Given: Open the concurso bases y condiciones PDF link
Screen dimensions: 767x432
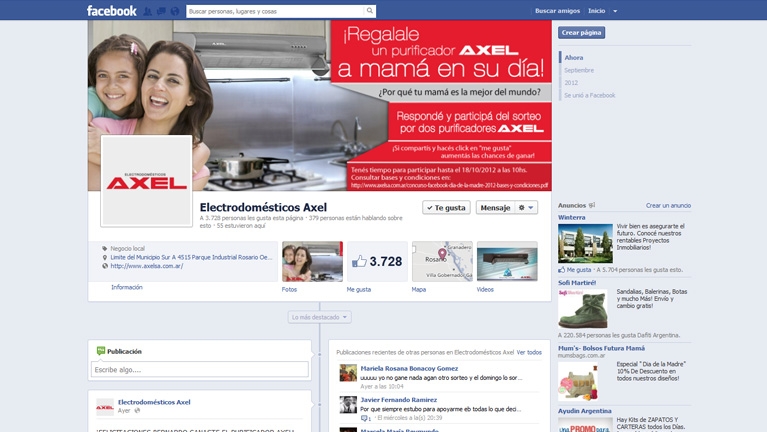Looking at the screenshot, I should pyautogui.click(x=450, y=185).
